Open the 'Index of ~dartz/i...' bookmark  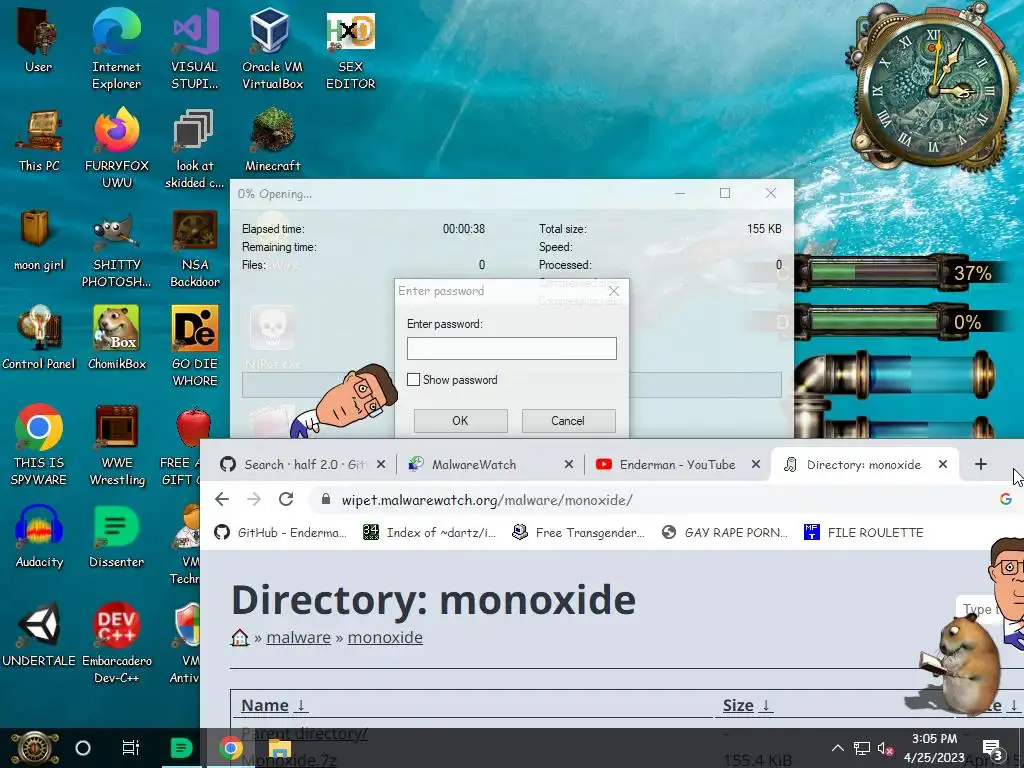(430, 532)
